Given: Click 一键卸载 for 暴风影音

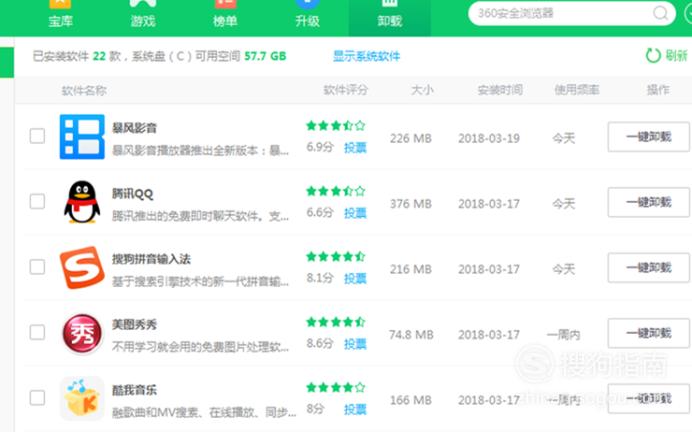Looking at the screenshot, I should coord(648,137).
